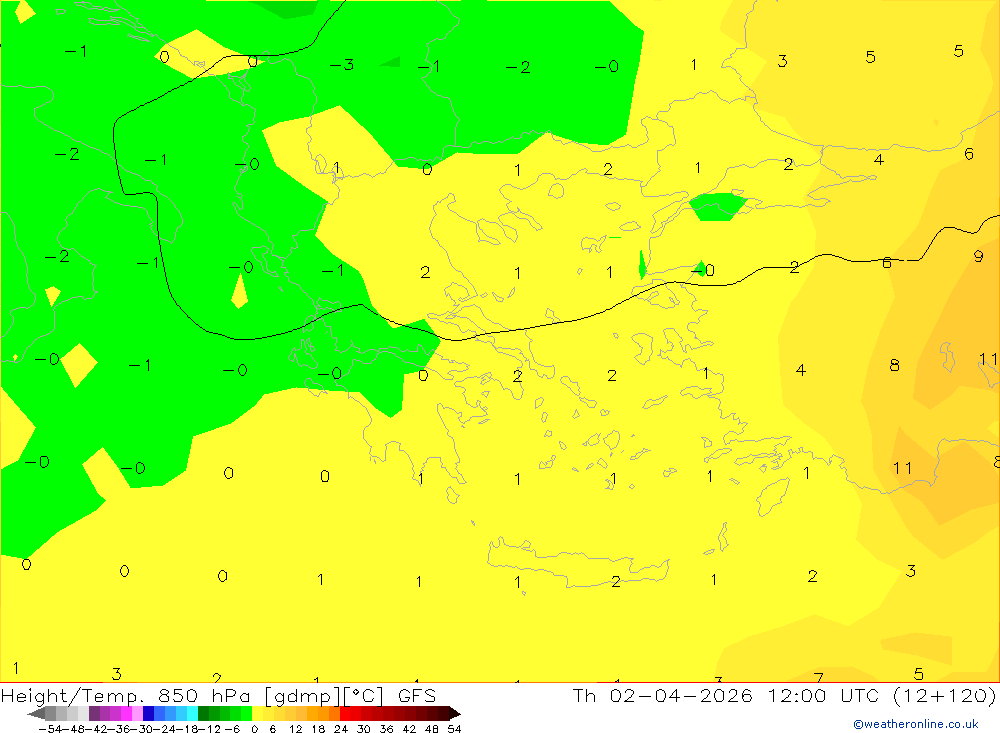Click the 54 label on color scale

(454, 729)
